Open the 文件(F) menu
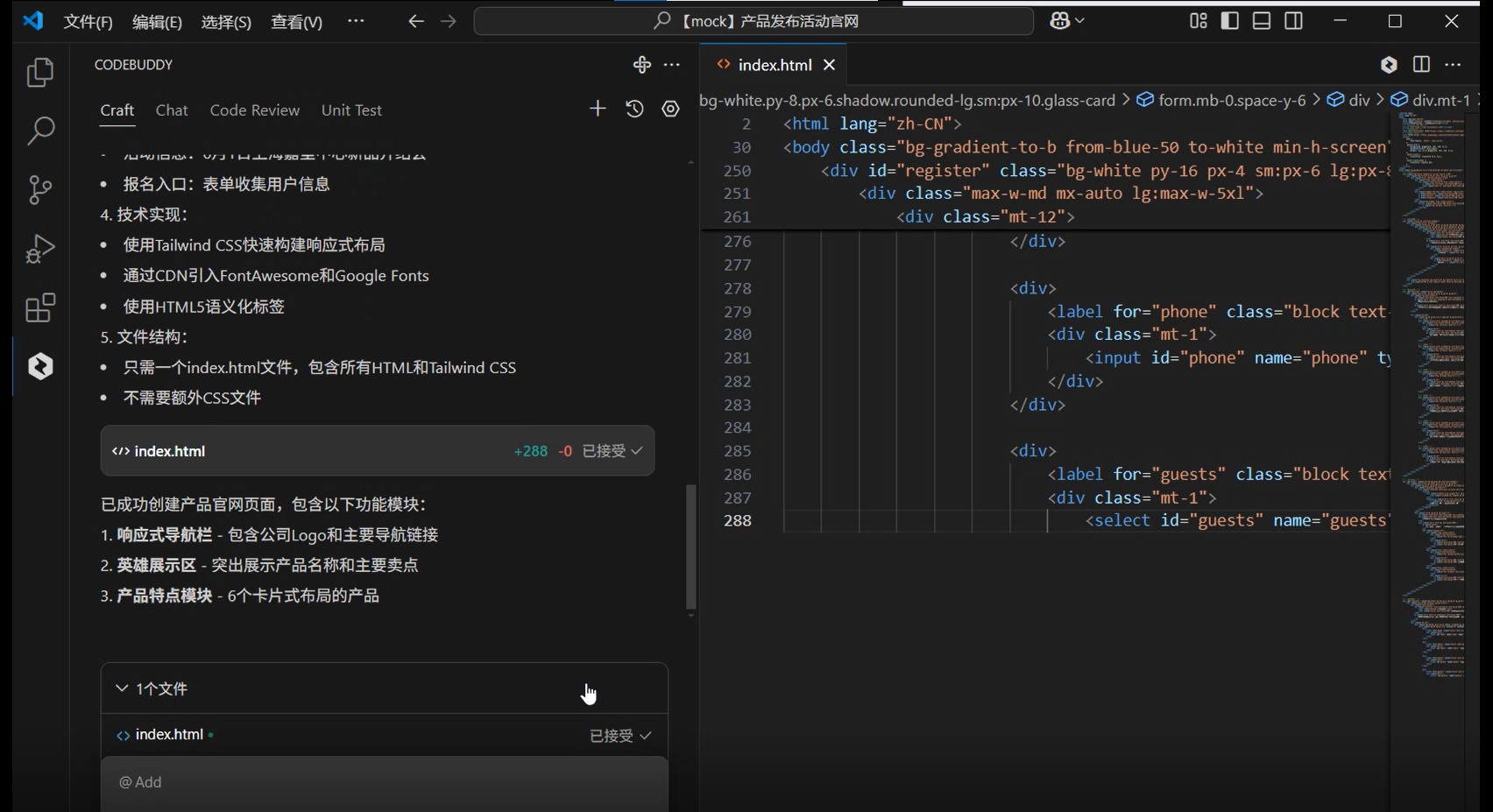The width and height of the screenshot is (1493, 812). click(88, 22)
